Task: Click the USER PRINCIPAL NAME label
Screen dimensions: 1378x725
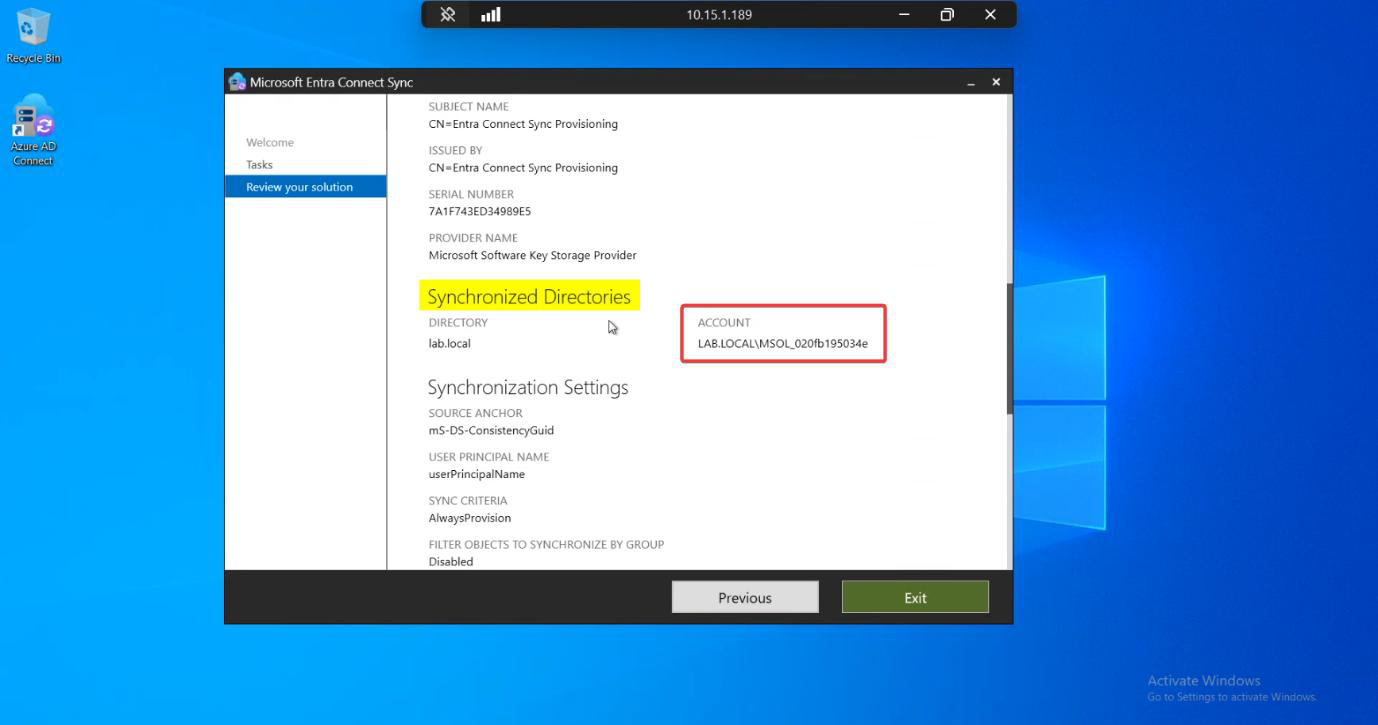Action: coord(489,457)
